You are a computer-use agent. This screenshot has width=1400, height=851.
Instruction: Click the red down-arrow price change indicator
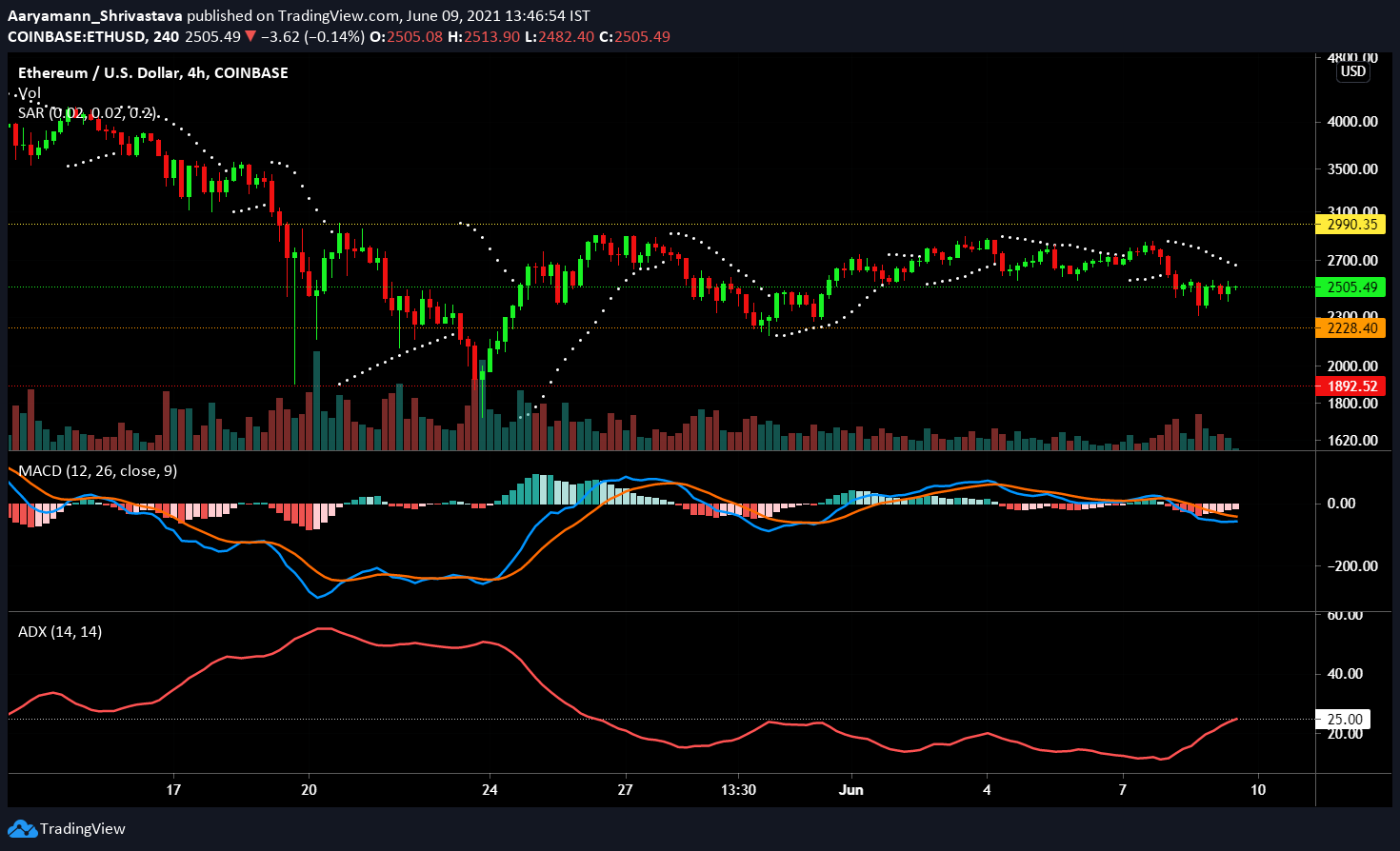click(x=250, y=37)
